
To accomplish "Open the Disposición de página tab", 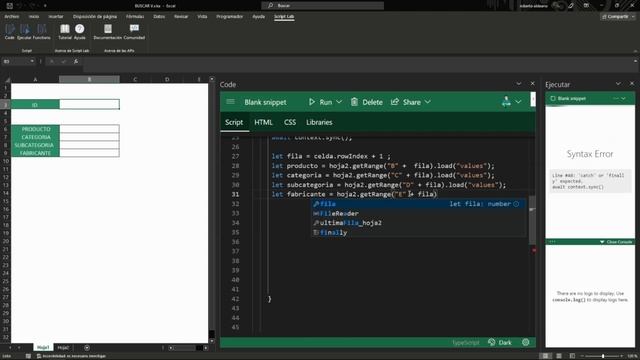I will click(x=95, y=16).
